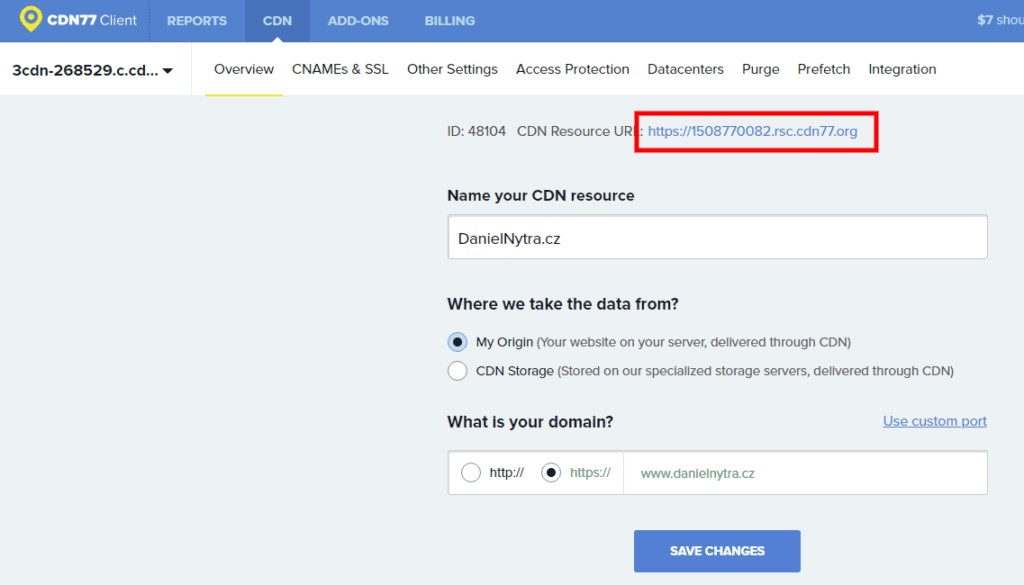Expand the 3cdn-268529 resource dropdown
1024x585 pixels.
93,70
